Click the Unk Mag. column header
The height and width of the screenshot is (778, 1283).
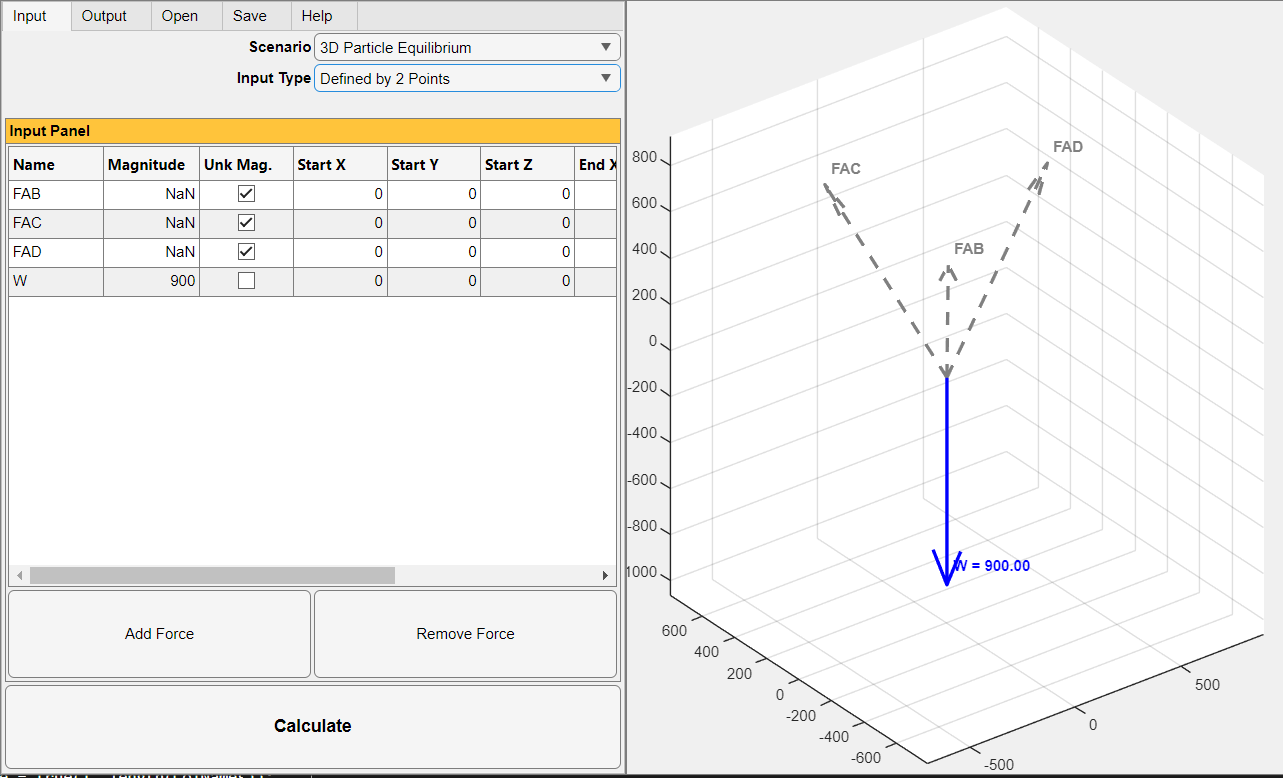coord(247,164)
